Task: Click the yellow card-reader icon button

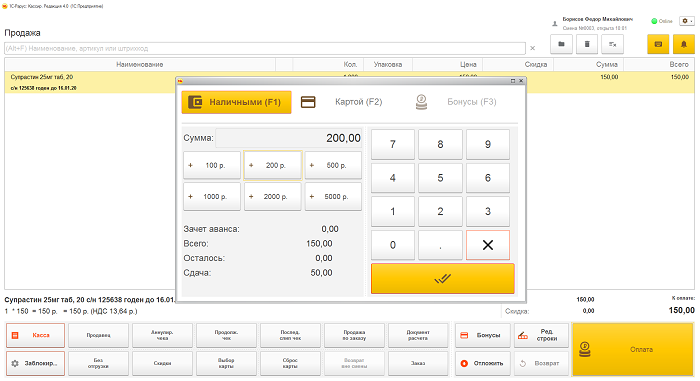Action: coord(658,44)
